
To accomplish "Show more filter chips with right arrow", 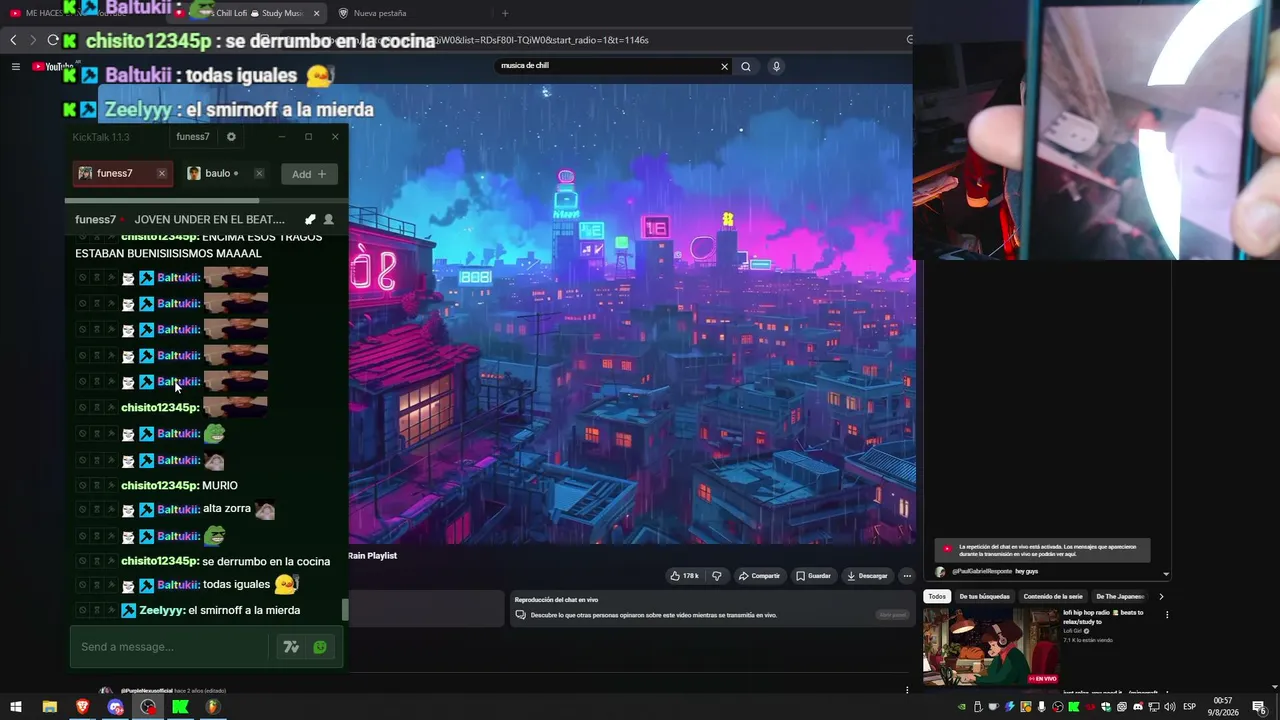I will click(x=1161, y=597).
